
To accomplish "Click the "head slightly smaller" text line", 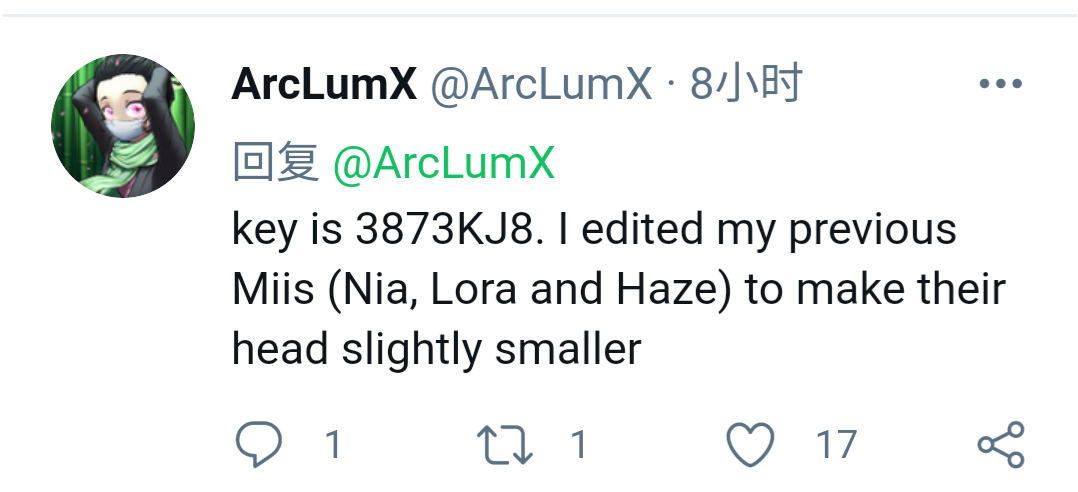I will pos(436,350).
